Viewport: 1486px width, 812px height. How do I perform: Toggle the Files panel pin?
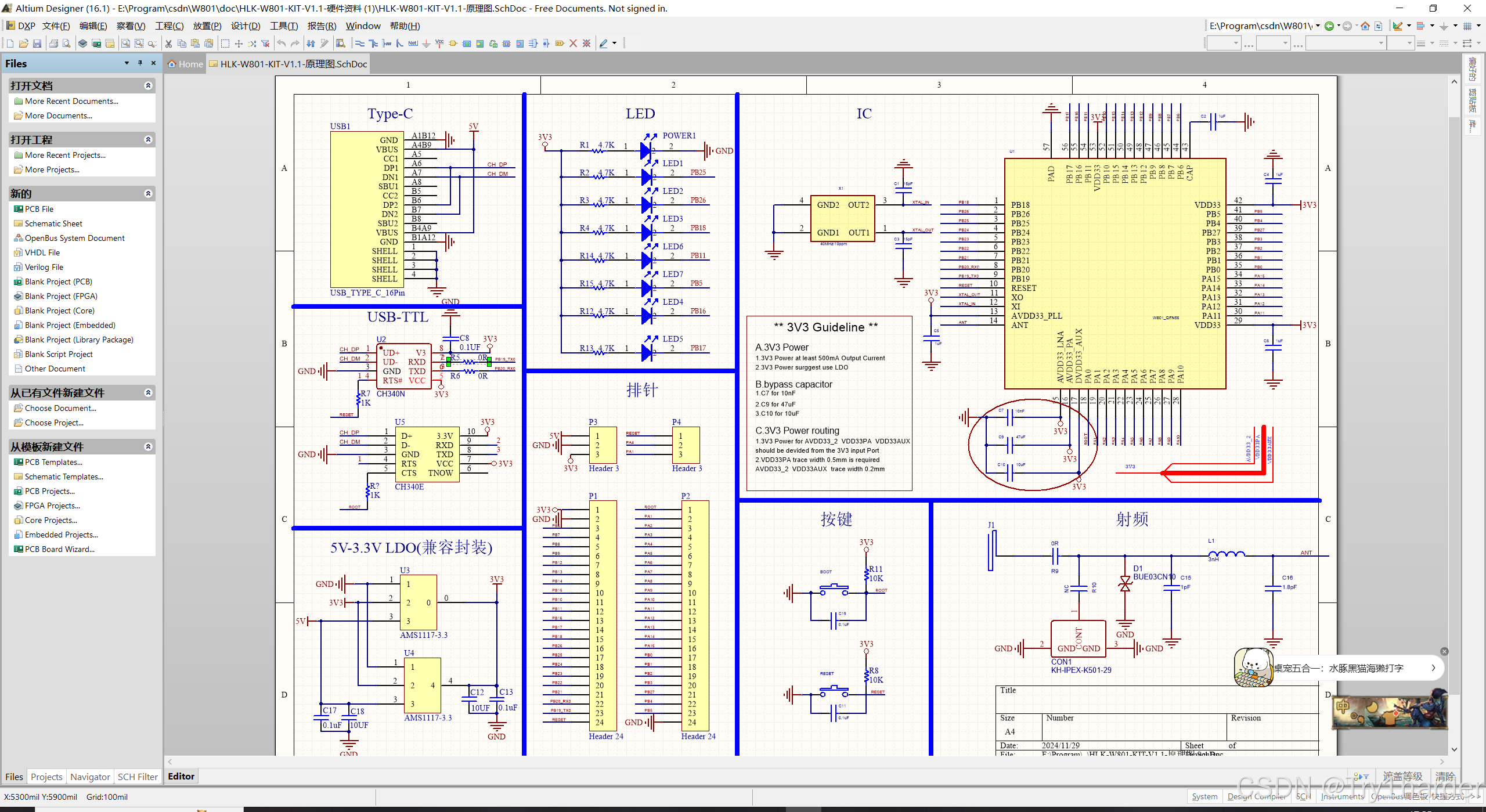tap(140, 63)
